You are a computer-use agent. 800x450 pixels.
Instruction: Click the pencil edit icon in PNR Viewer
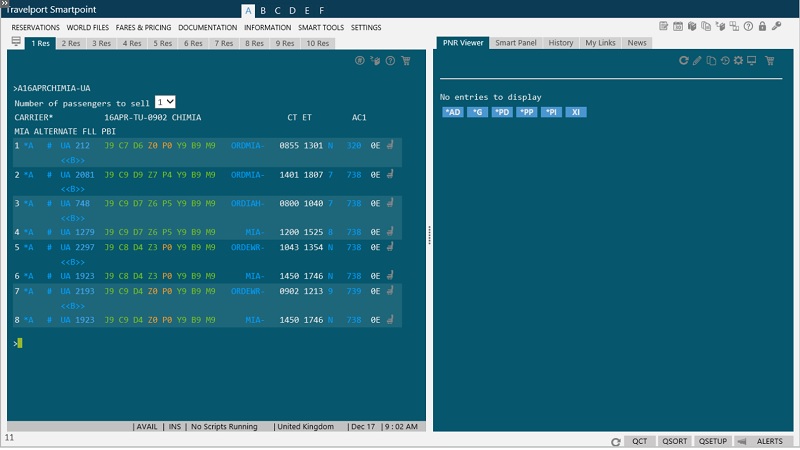point(697,61)
